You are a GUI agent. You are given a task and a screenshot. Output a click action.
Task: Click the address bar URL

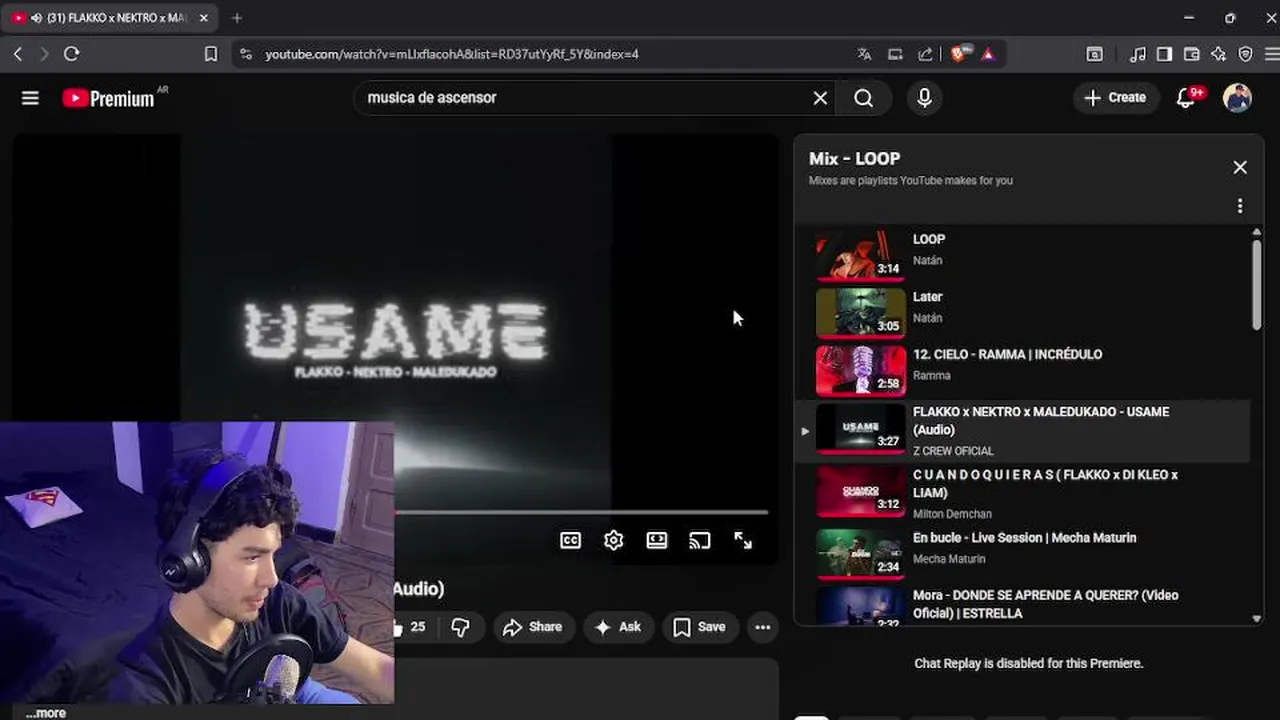coord(452,54)
